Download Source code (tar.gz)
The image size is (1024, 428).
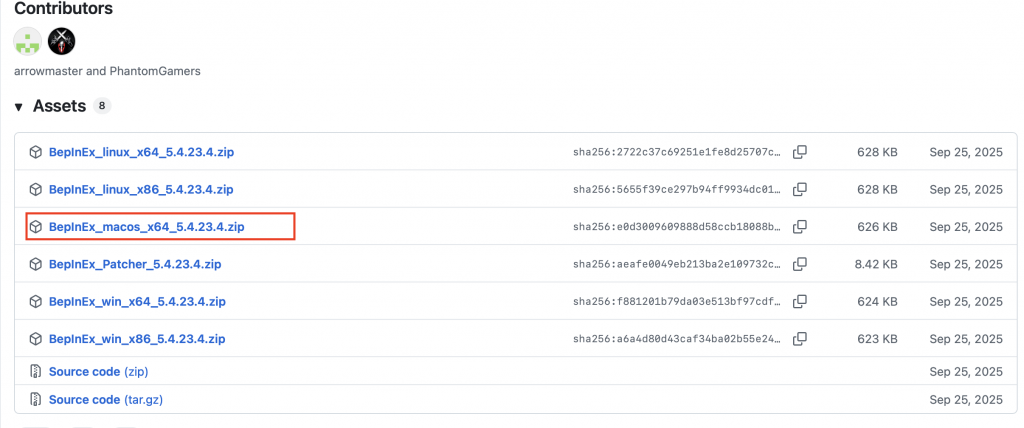tap(106, 399)
